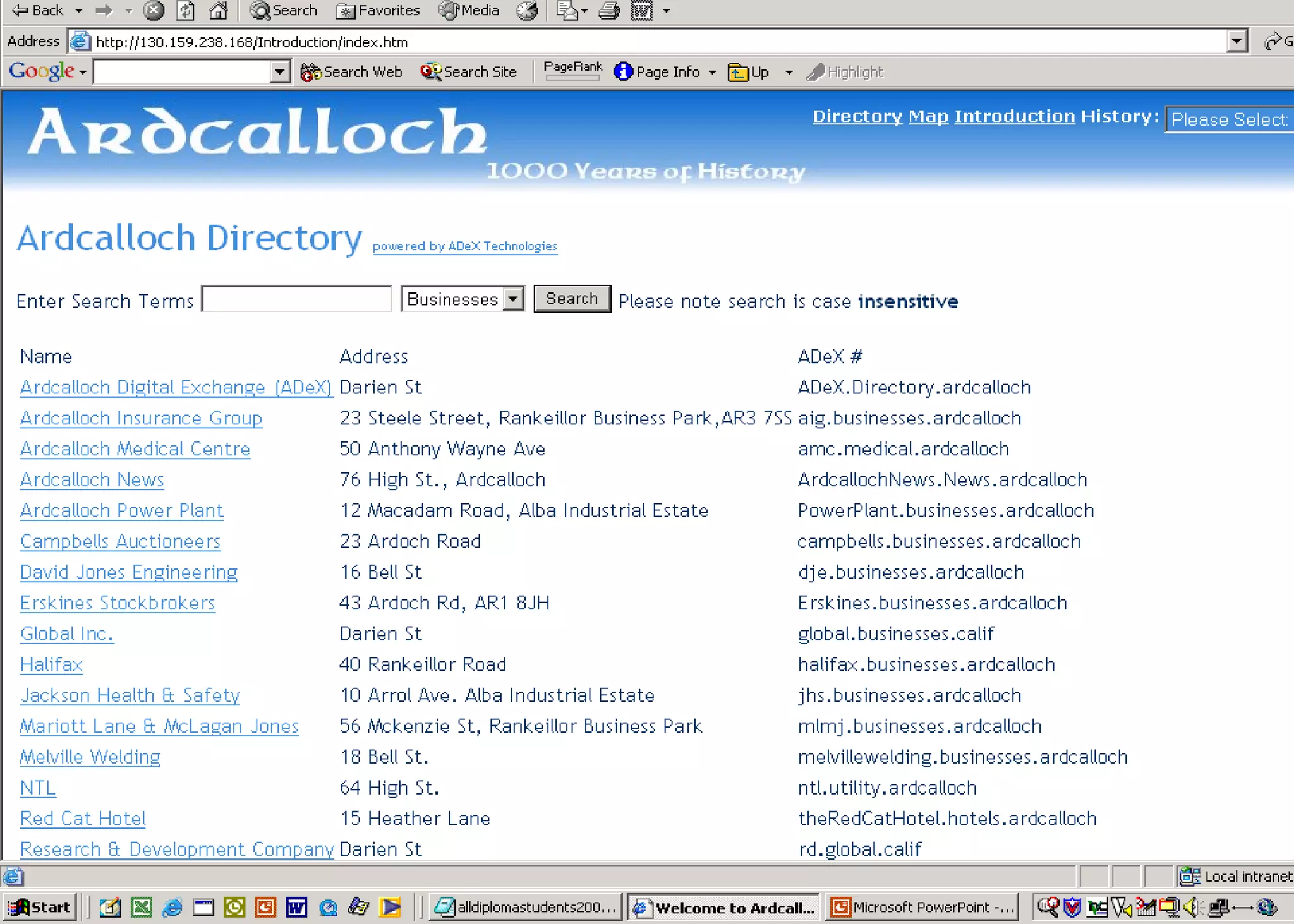Open the History toolbar icon
1294x924 pixels.
(527, 10)
